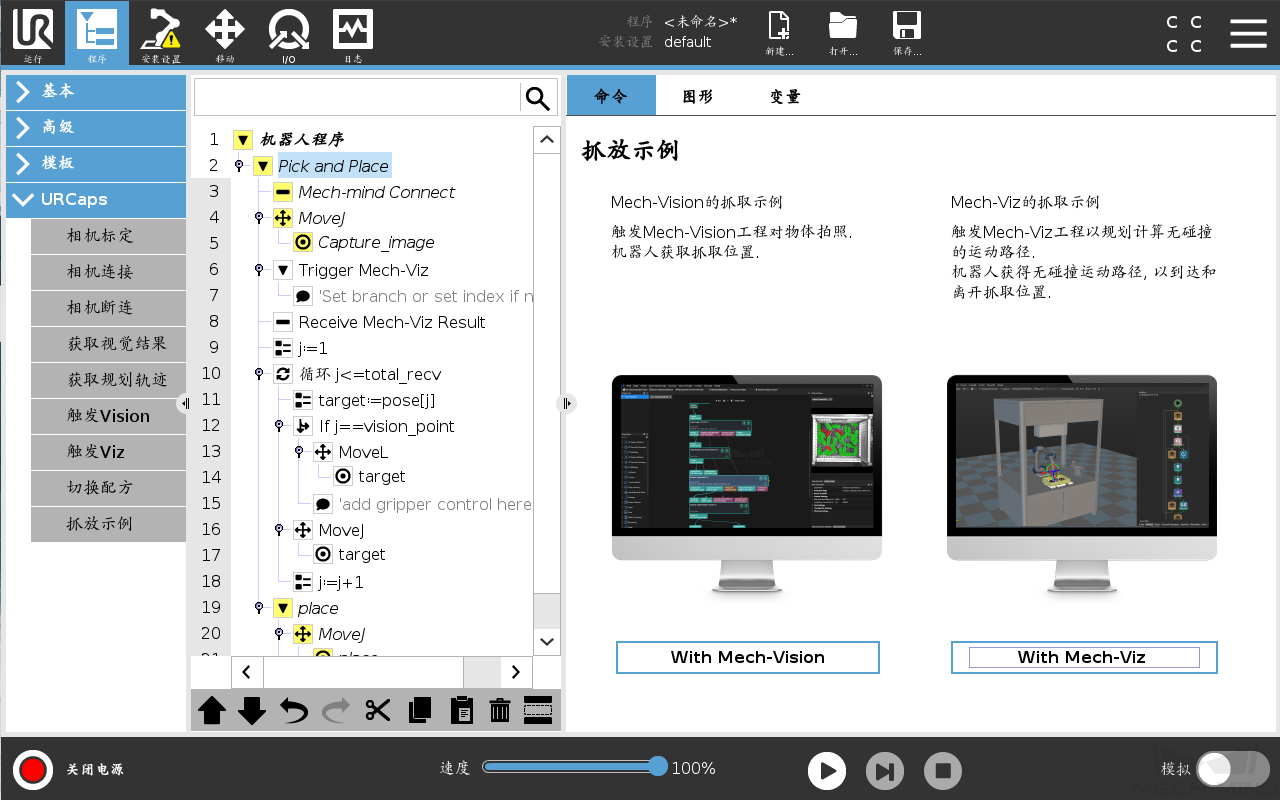Click the suppress dashed-box icon

pyautogui.click(x=538, y=711)
